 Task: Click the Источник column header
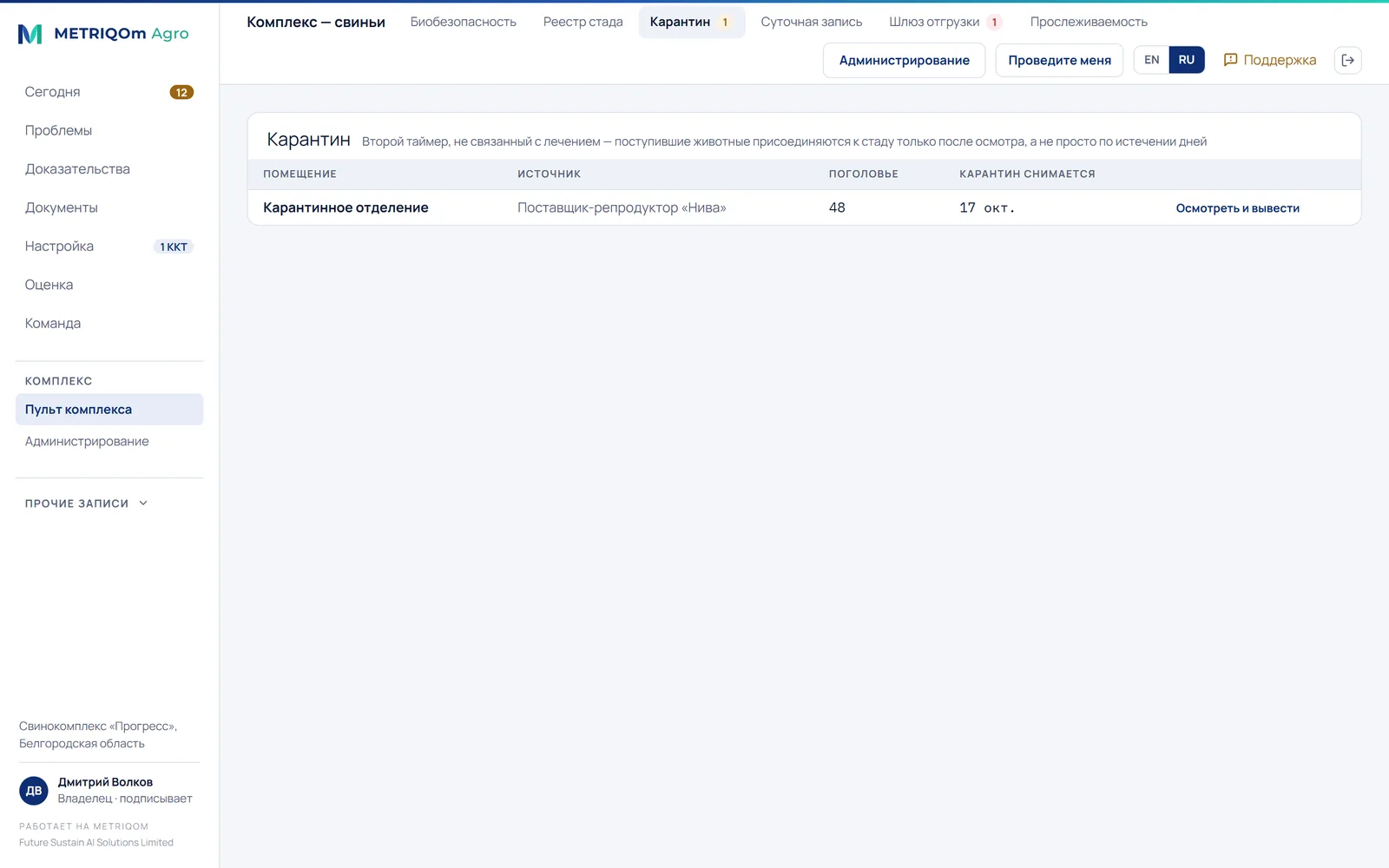tap(550, 174)
